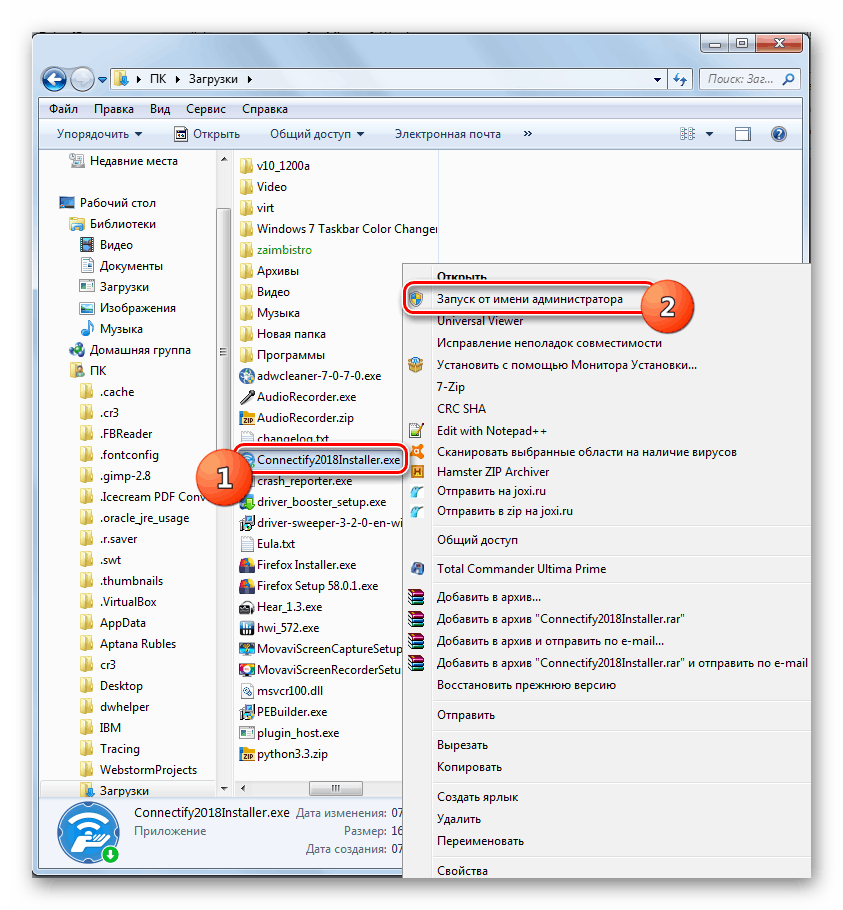
Task: Click the Forward navigation arrow
Action: coord(82,80)
